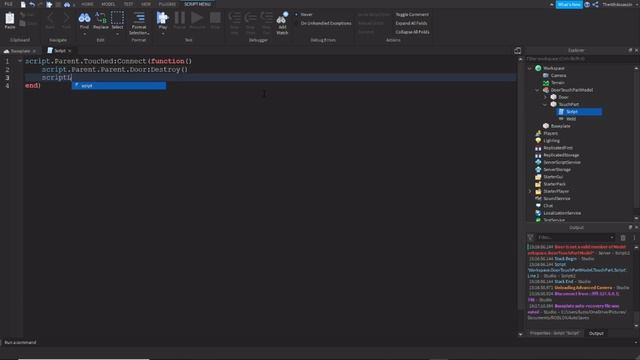The width and height of the screenshot is (640, 360).
Task: Click the Add Watch debugger icon
Action: [282, 18]
